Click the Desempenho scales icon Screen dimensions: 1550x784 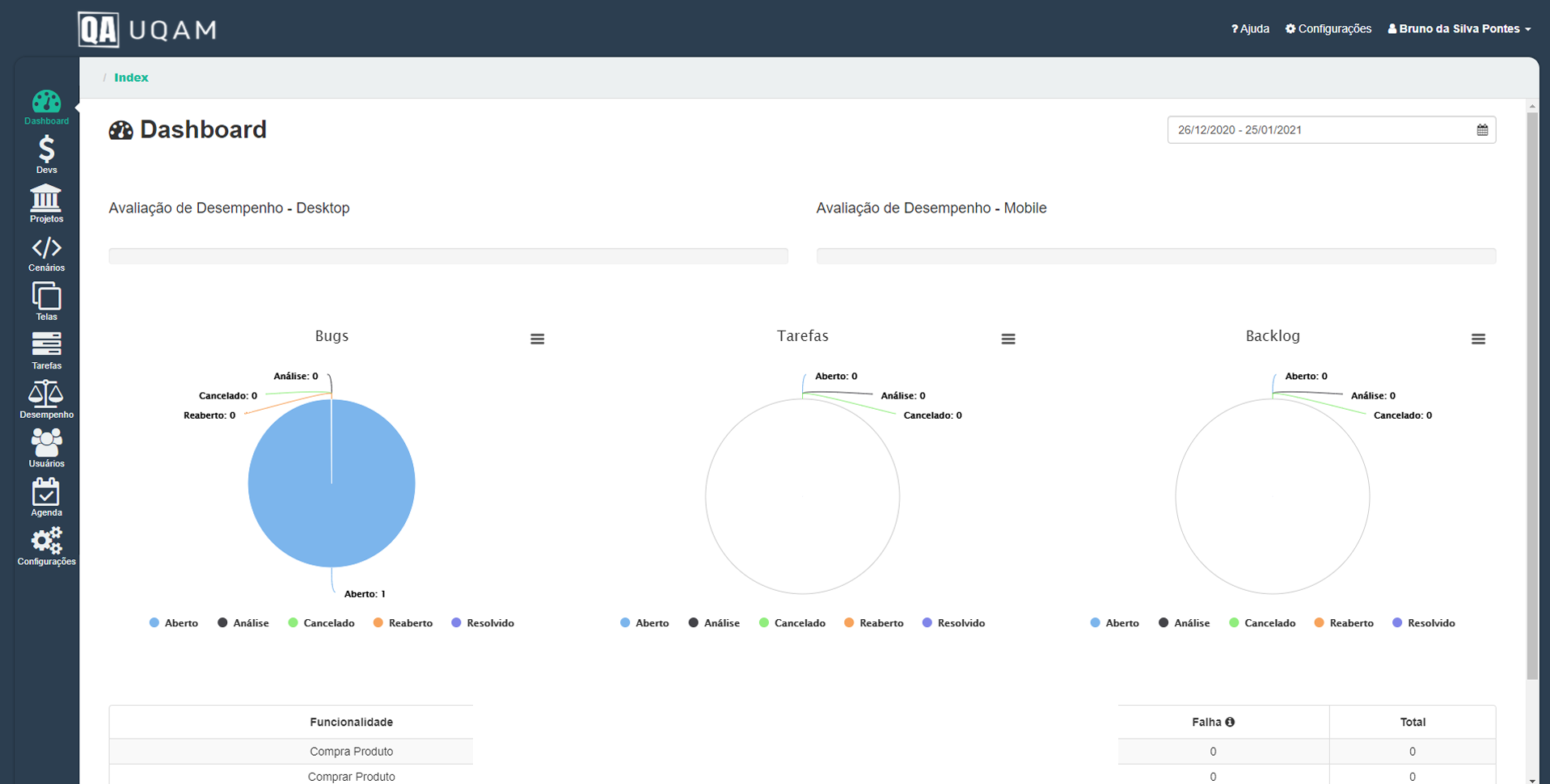(x=46, y=399)
